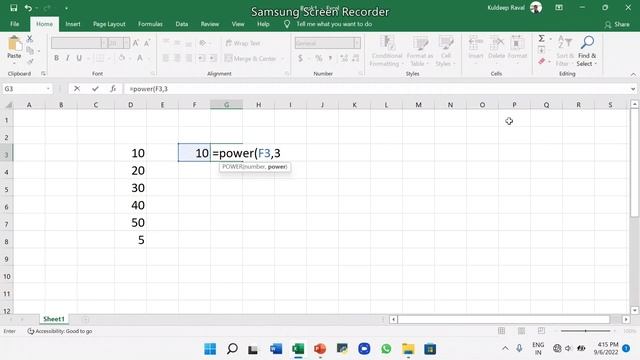Switch to the Insert tab
640x360 pixels.
point(73,24)
